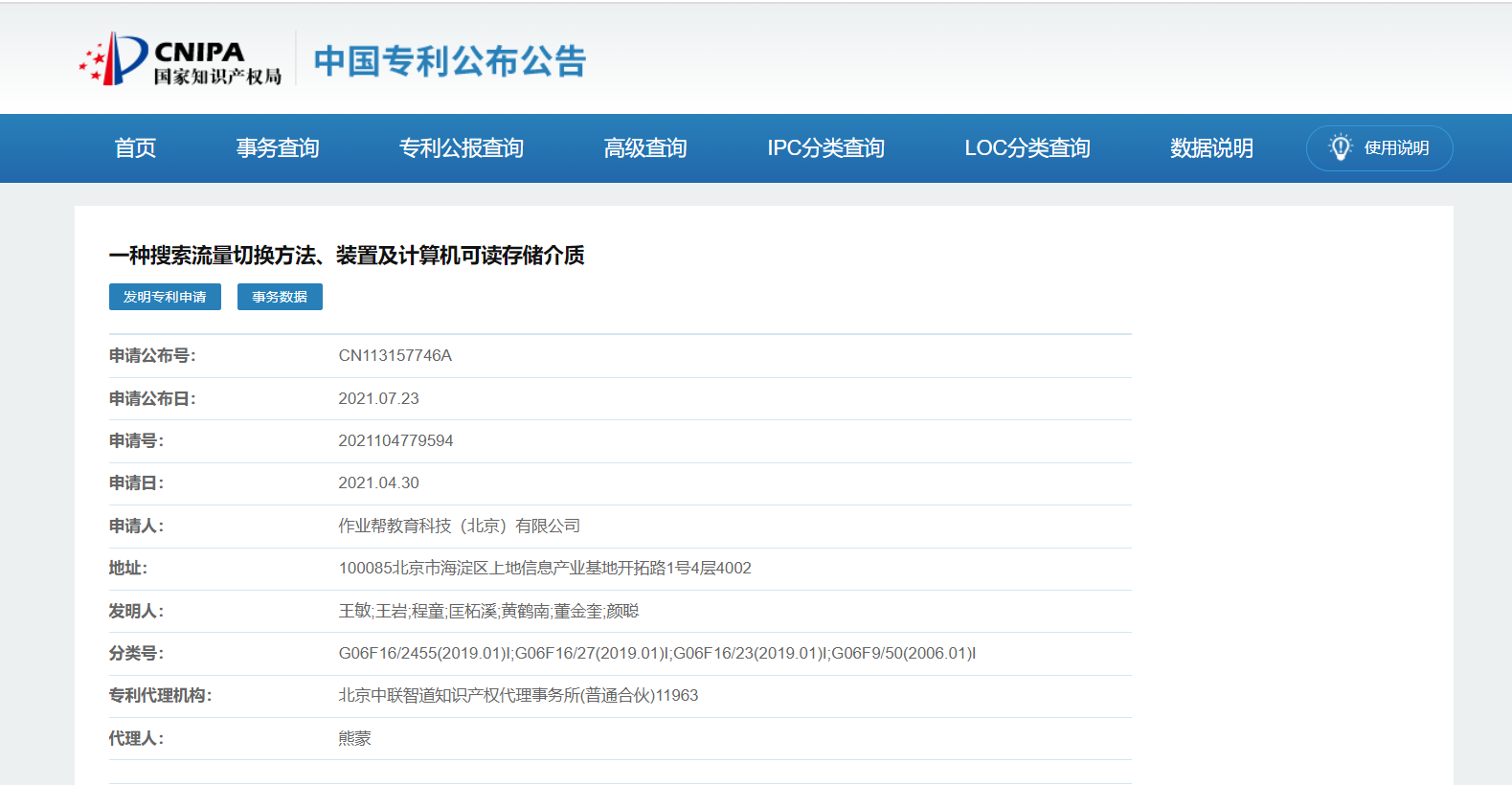Click application number 2021104779594
1512x785 pixels.
pyautogui.click(x=395, y=441)
